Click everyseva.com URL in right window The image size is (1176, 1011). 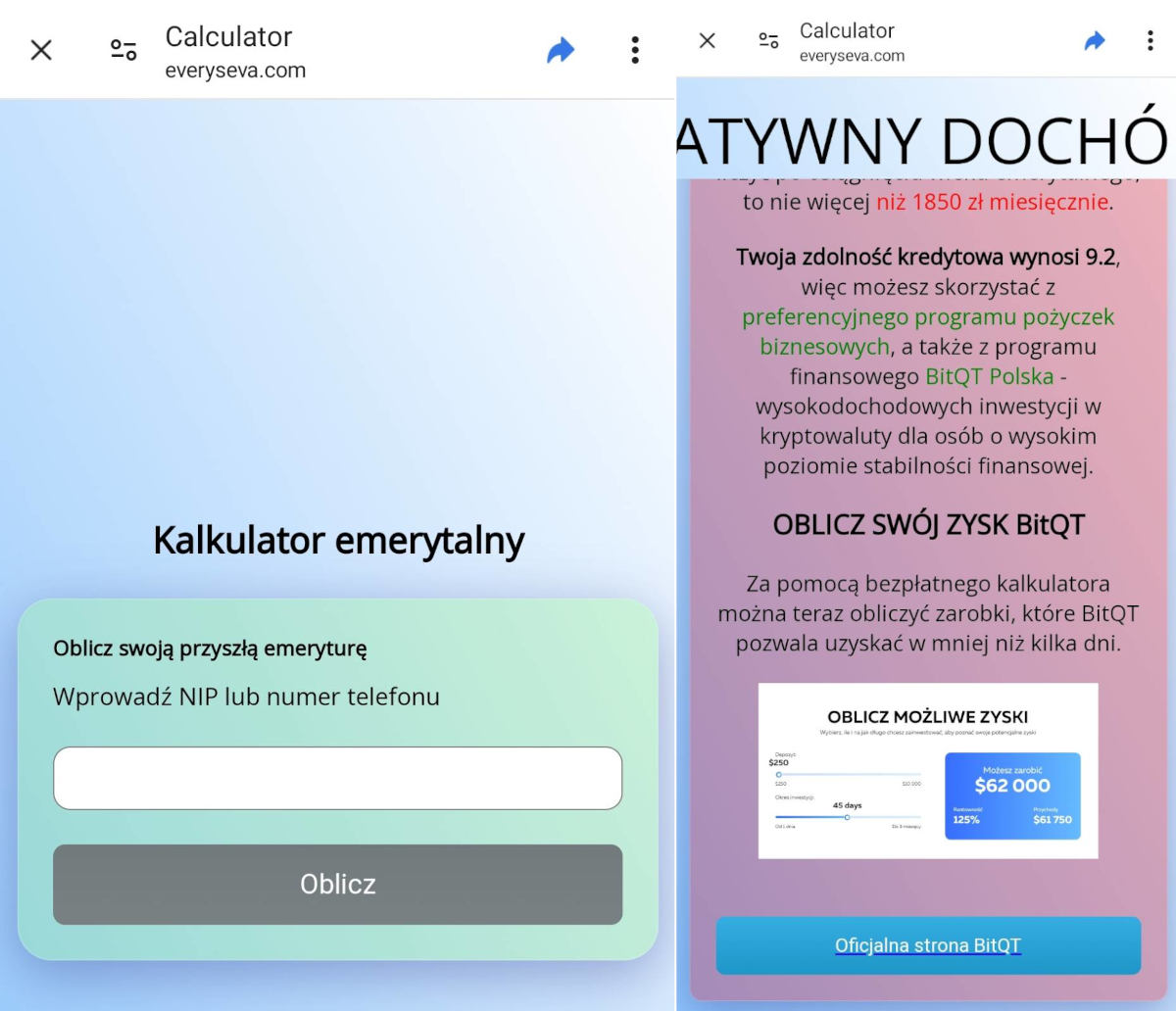852,56
